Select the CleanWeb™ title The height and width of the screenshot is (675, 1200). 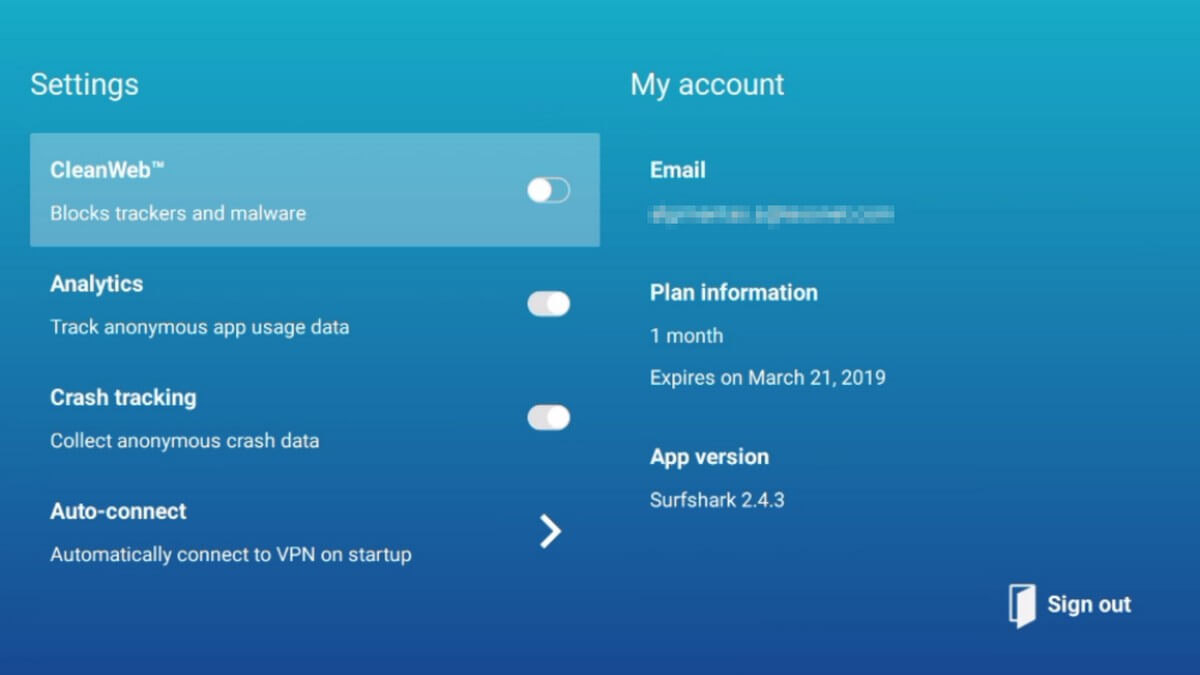click(107, 170)
